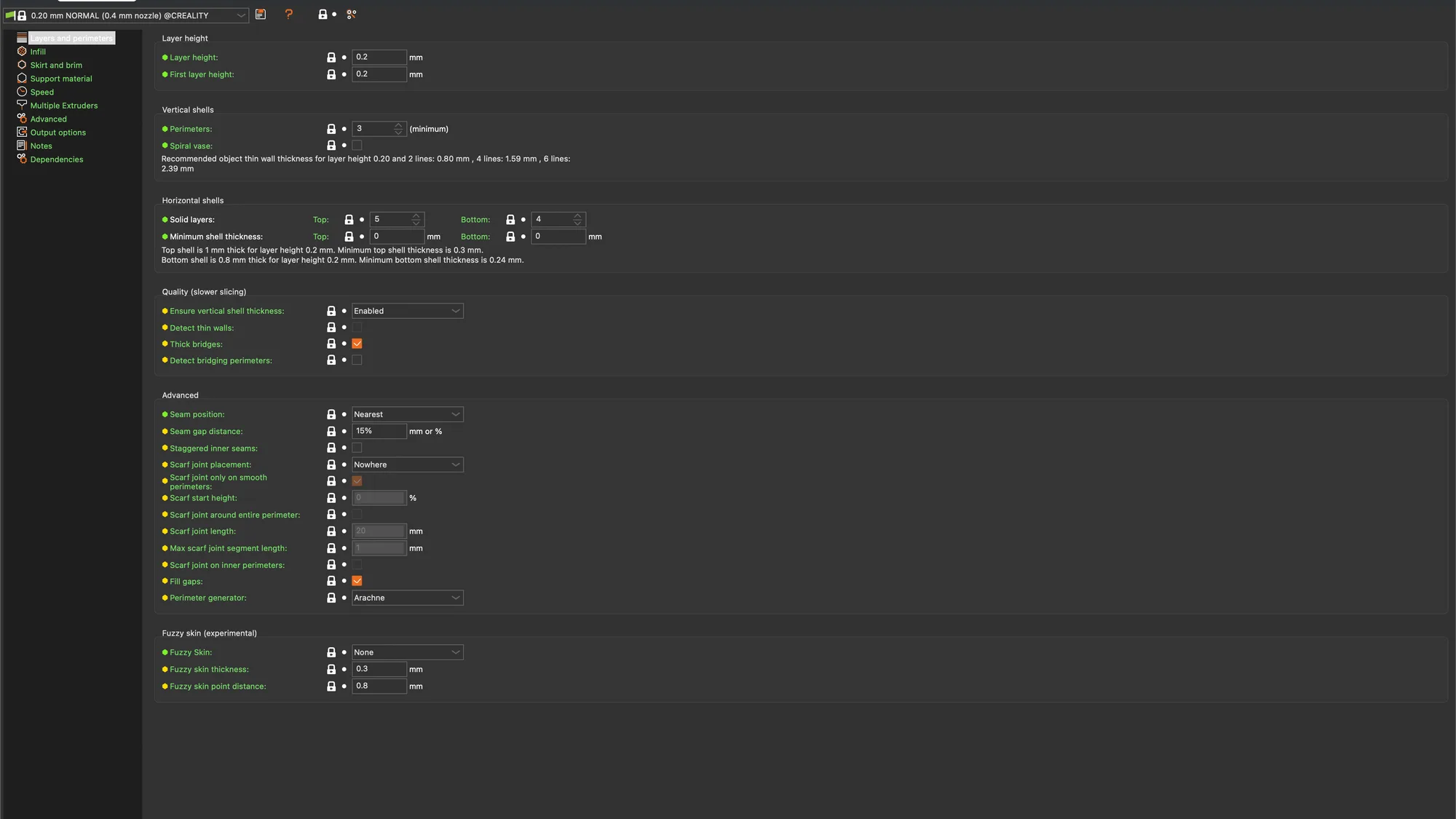Select Infill in the sidebar
The width and height of the screenshot is (1456, 819).
[38, 52]
